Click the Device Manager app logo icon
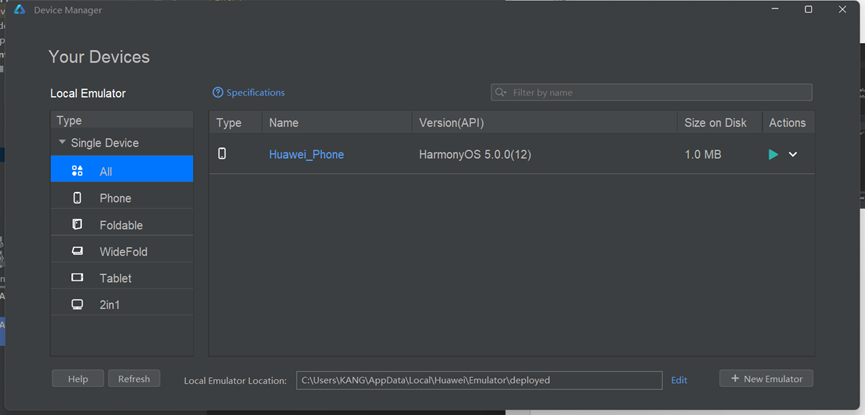This screenshot has height=415, width=865. point(20,9)
